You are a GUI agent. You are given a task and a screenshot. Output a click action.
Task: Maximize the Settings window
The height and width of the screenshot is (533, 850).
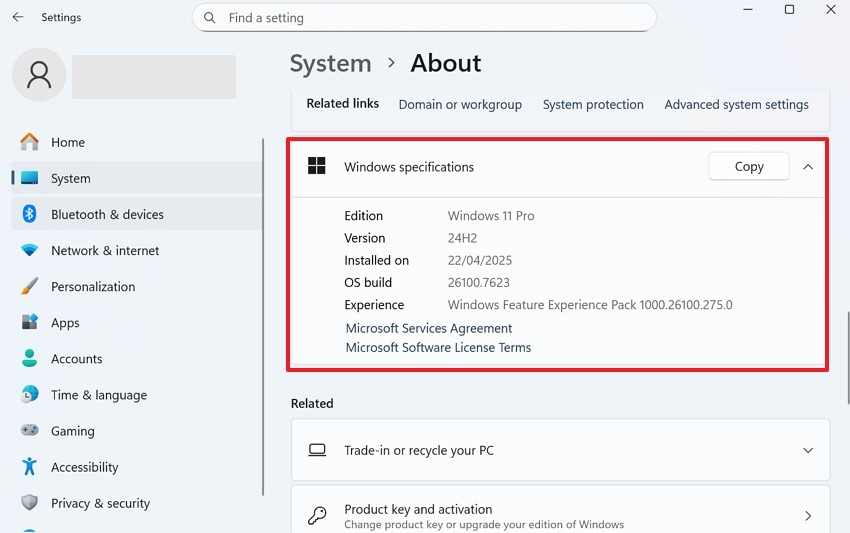pos(789,9)
